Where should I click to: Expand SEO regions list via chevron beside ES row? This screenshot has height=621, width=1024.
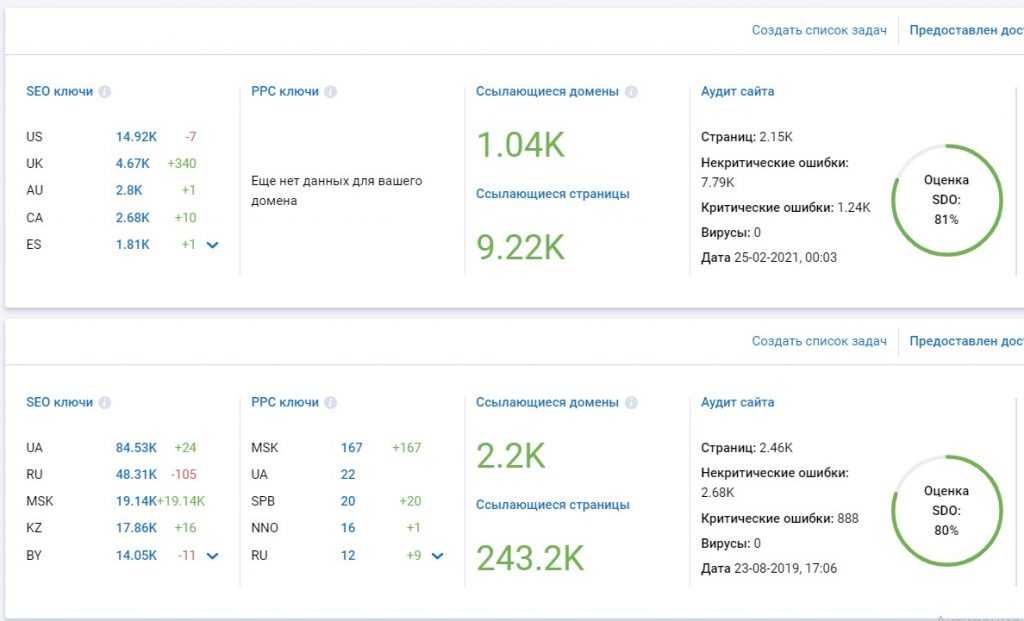[x=212, y=245]
